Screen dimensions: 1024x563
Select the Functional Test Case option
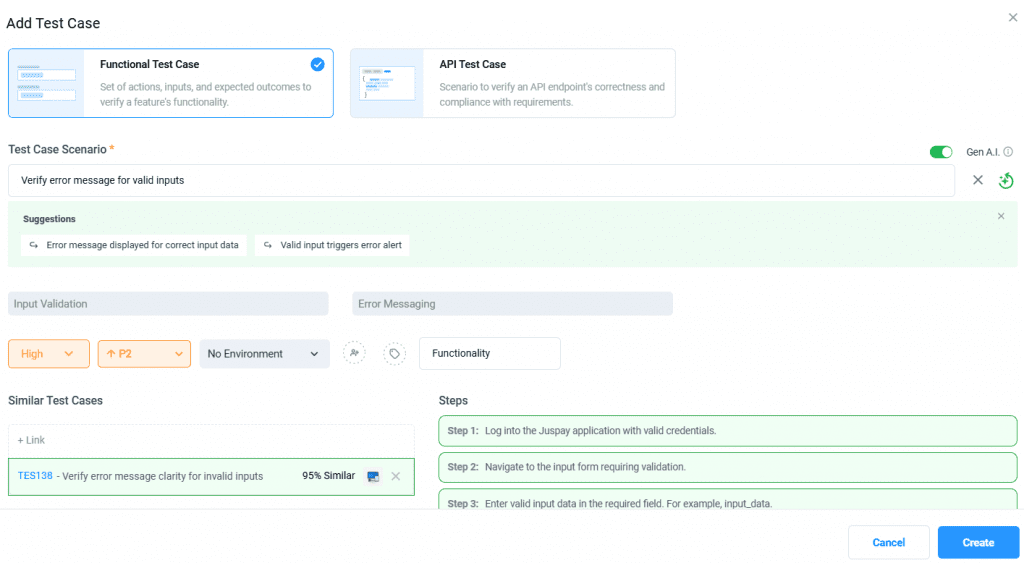(171, 83)
